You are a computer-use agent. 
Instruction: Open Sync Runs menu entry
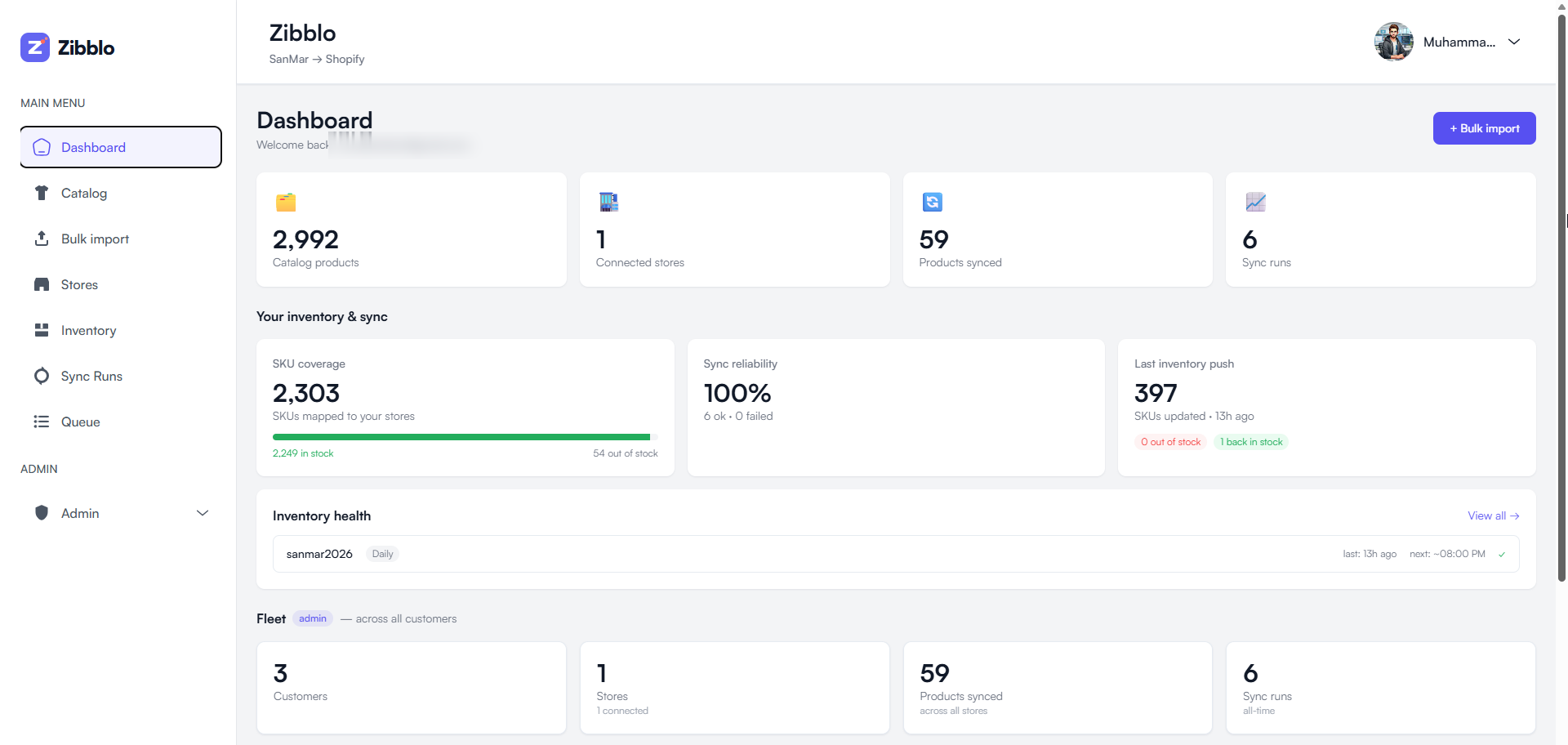121,376
